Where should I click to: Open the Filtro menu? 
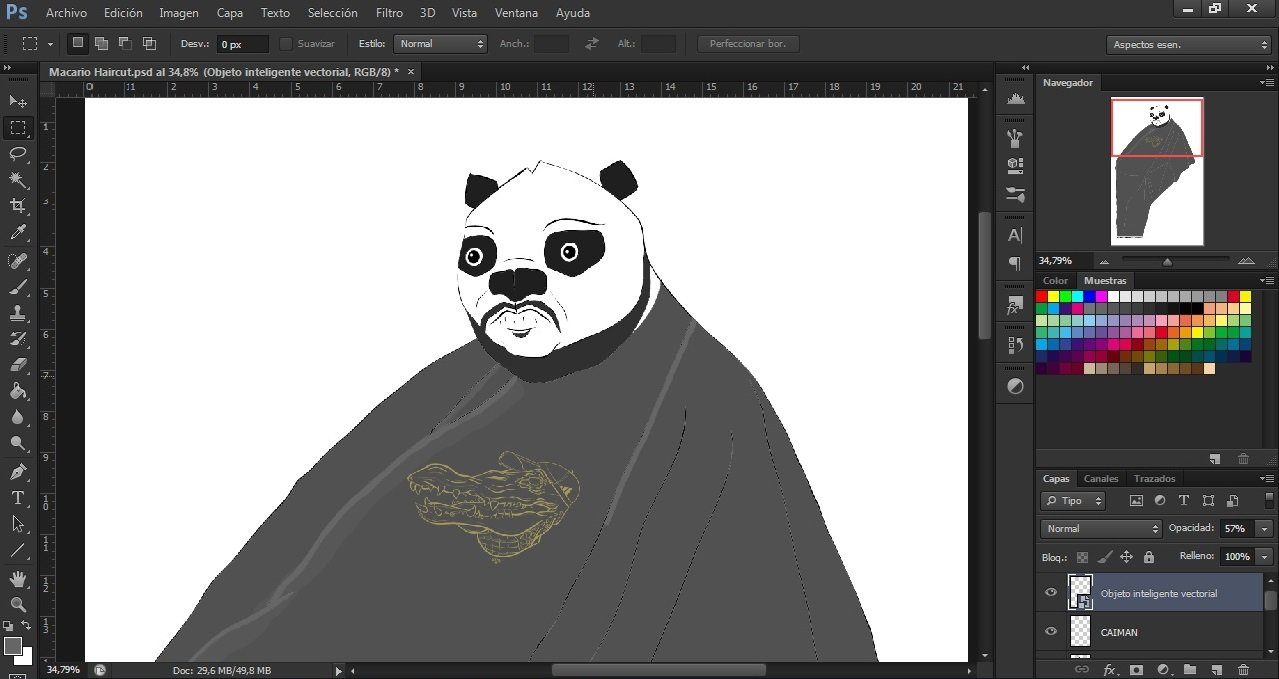(x=389, y=13)
